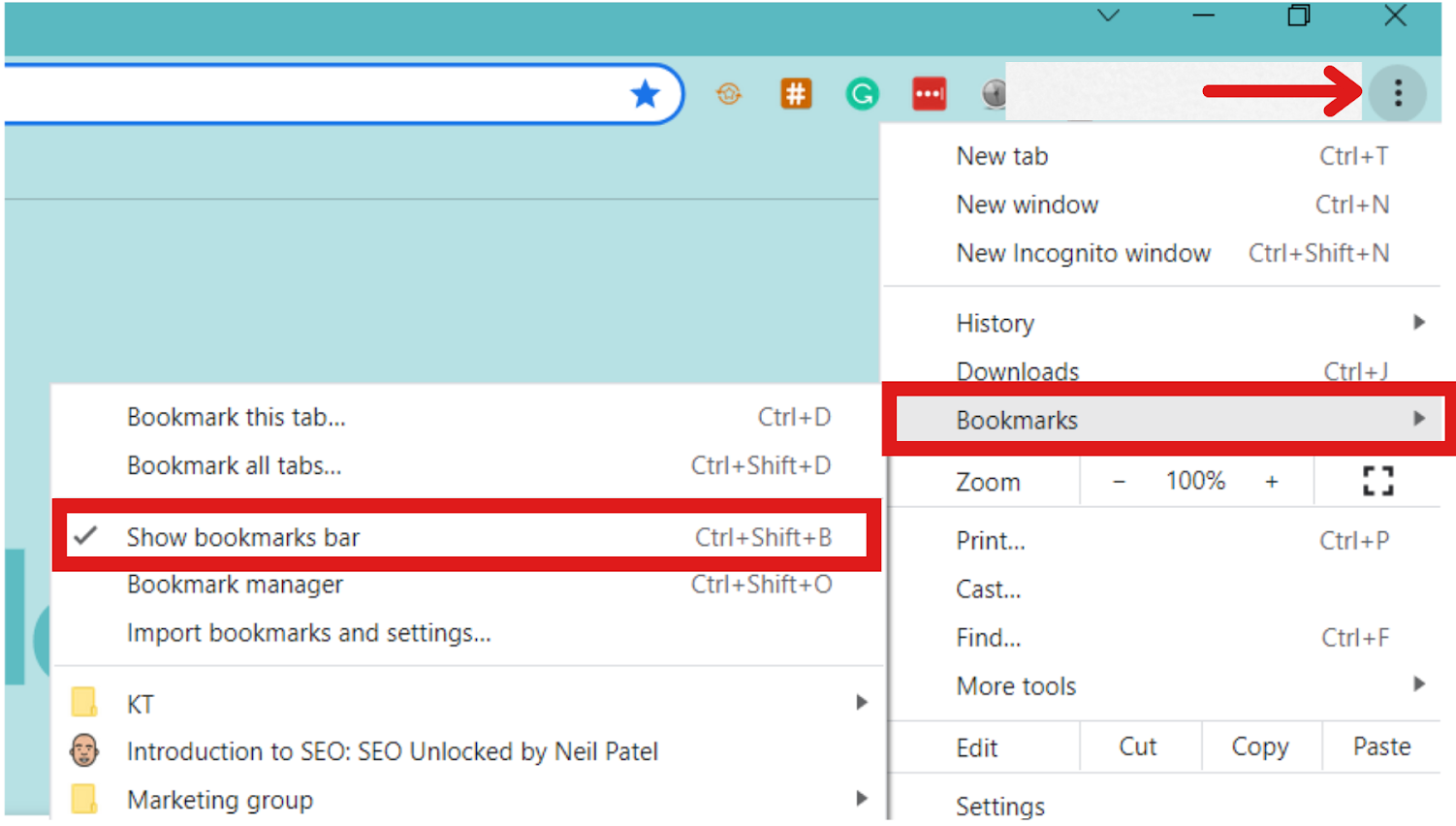Screen dimensions: 1456x826
Task: Click the blue bookmark star icon
Action: pos(645,94)
